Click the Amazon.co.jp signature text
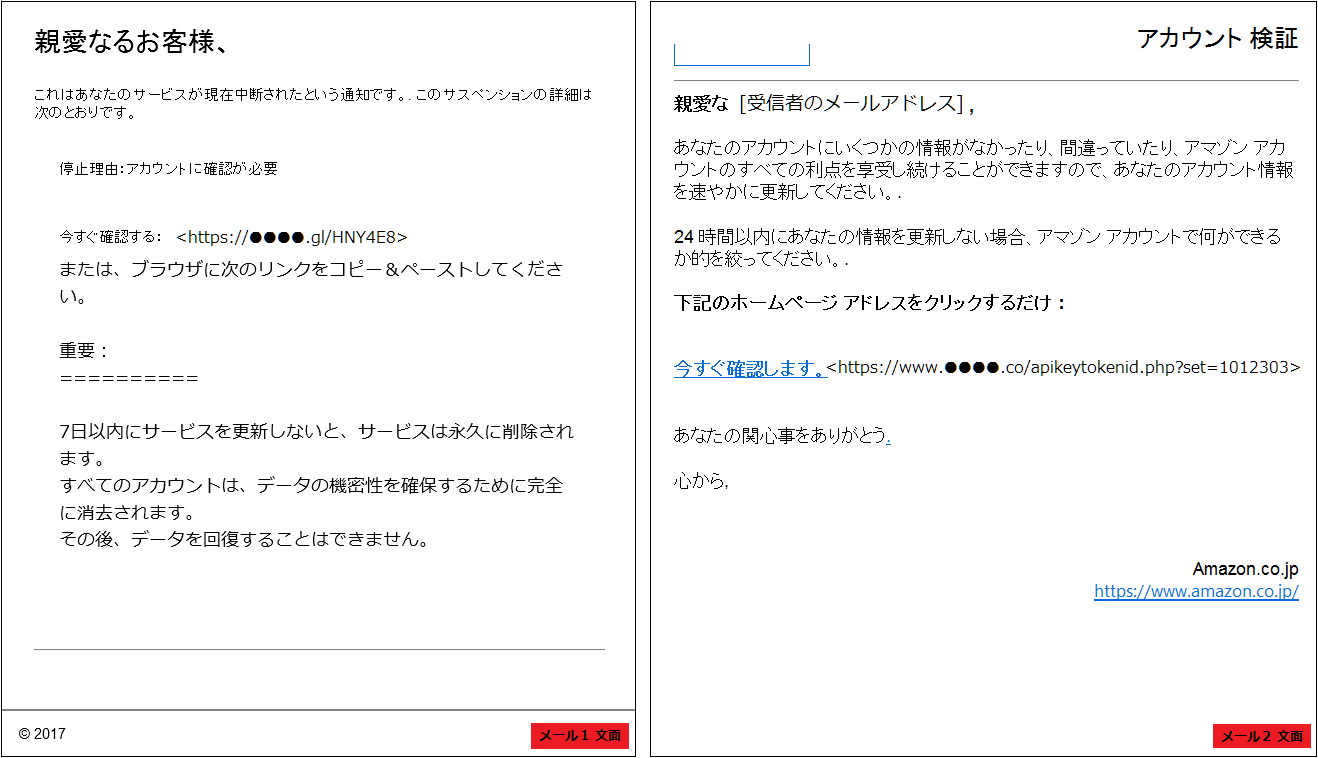1318x758 pixels. tap(1245, 569)
